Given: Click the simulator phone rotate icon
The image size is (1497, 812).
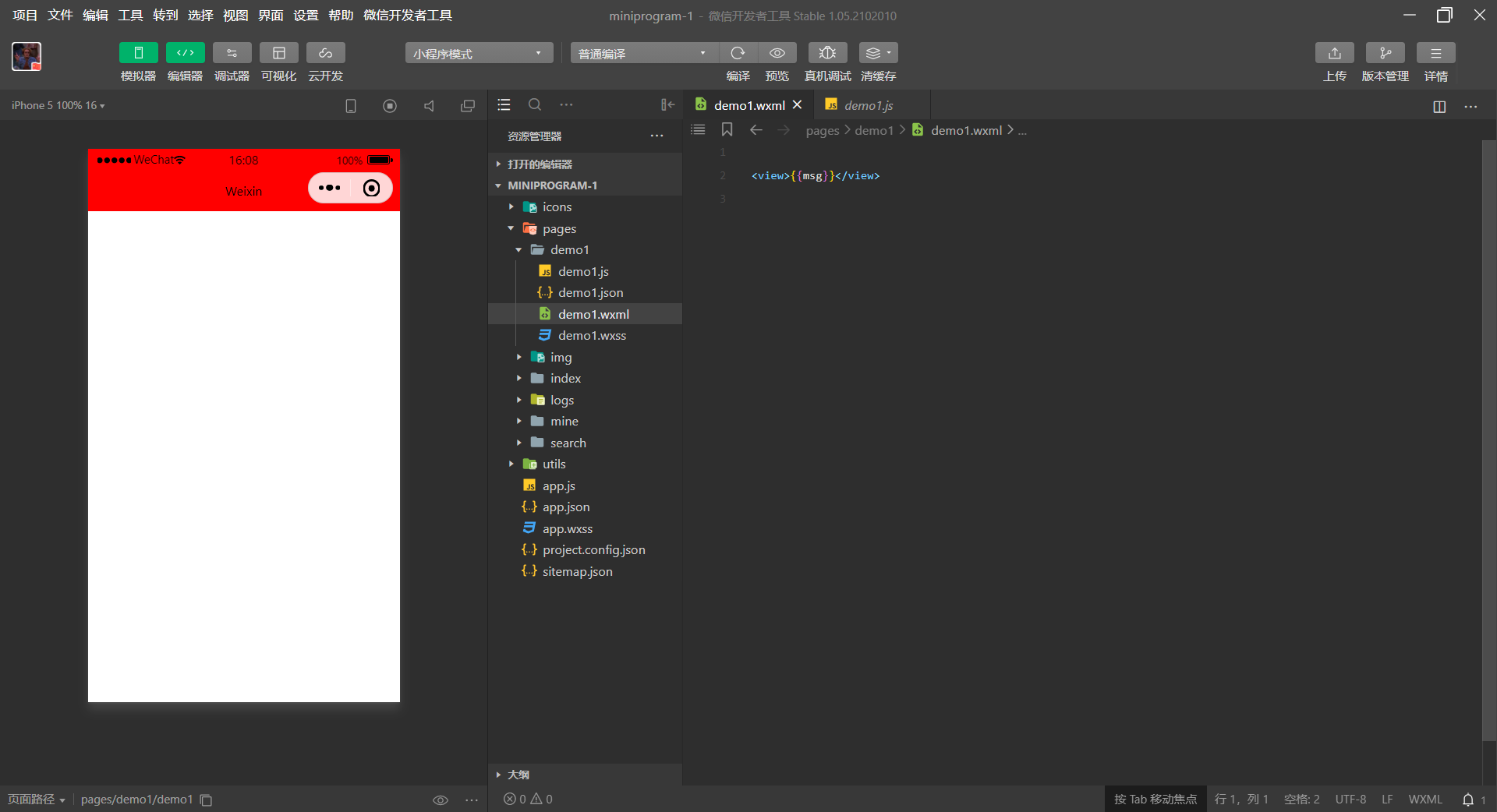Looking at the screenshot, I should 351,106.
